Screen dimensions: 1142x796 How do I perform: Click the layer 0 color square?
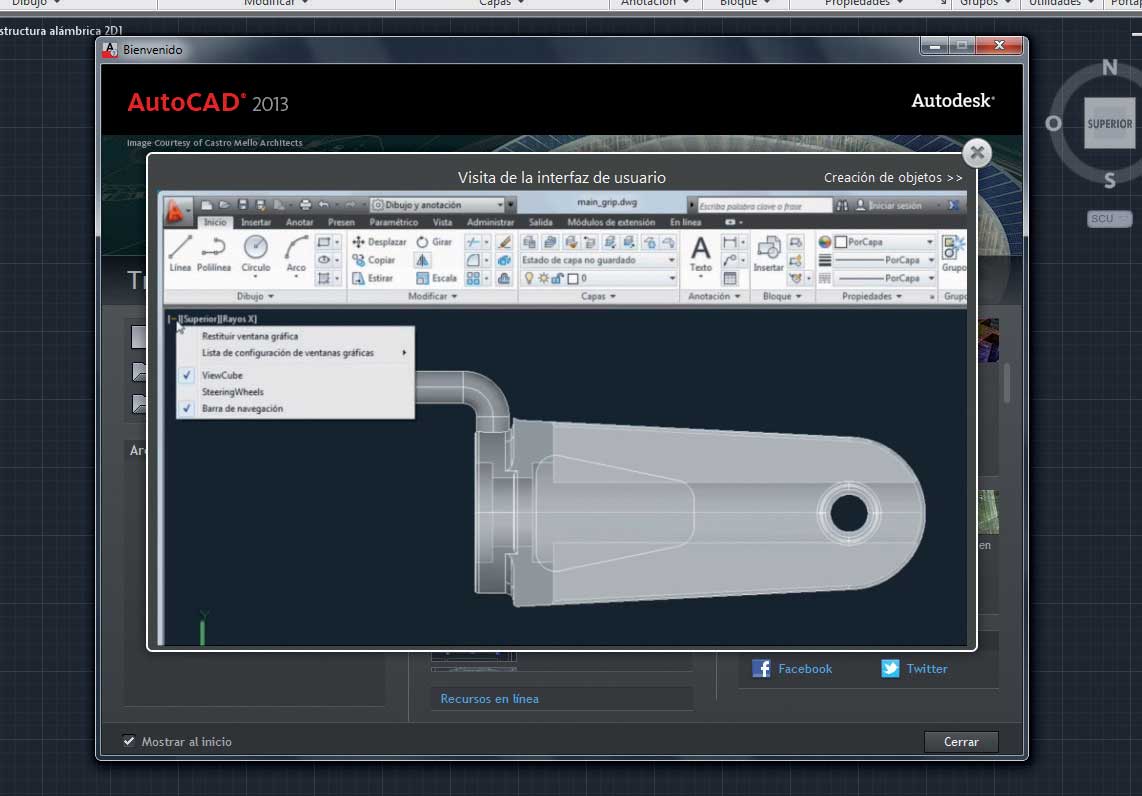click(573, 278)
